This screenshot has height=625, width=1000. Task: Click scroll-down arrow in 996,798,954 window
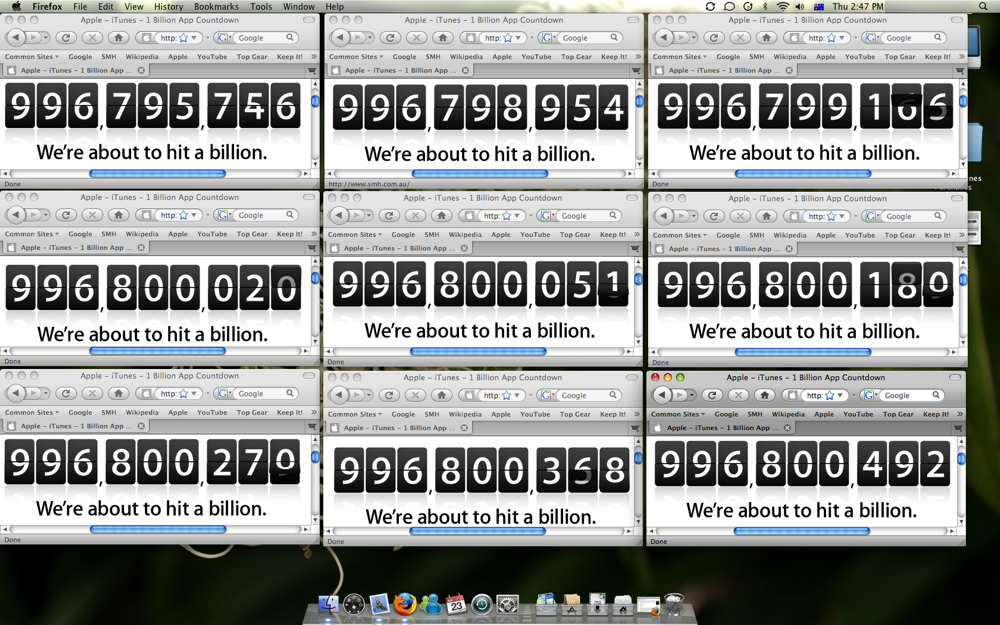[638, 165]
